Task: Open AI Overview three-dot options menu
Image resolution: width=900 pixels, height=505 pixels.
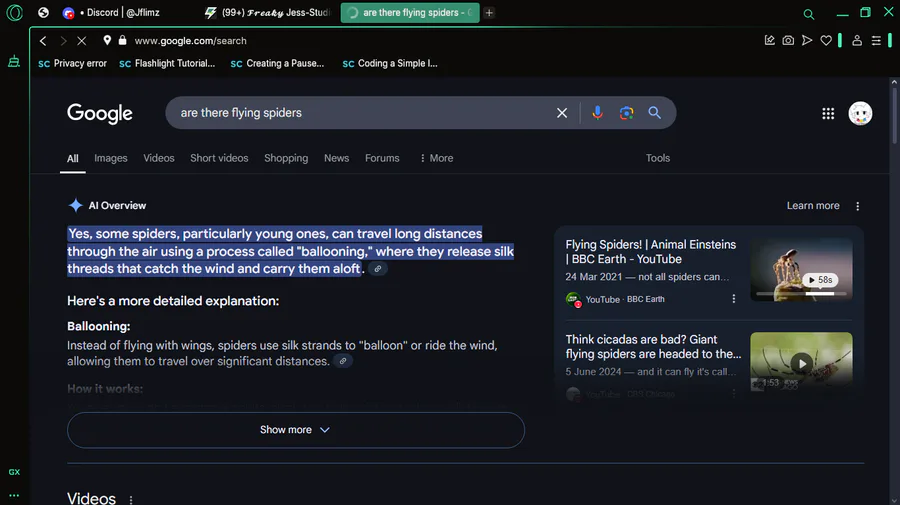Action: coord(857,206)
